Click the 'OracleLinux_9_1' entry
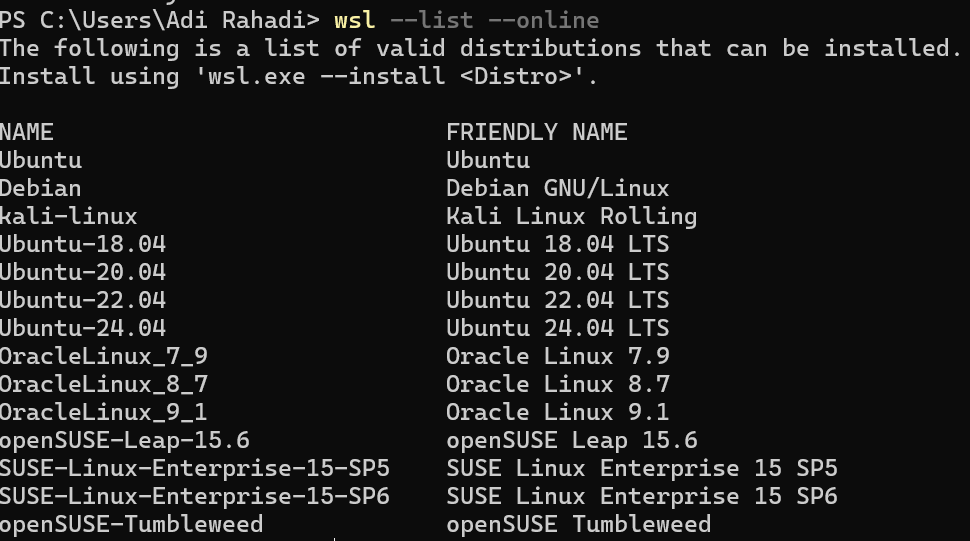Viewport: 970px width, 541px height. click(104, 413)
